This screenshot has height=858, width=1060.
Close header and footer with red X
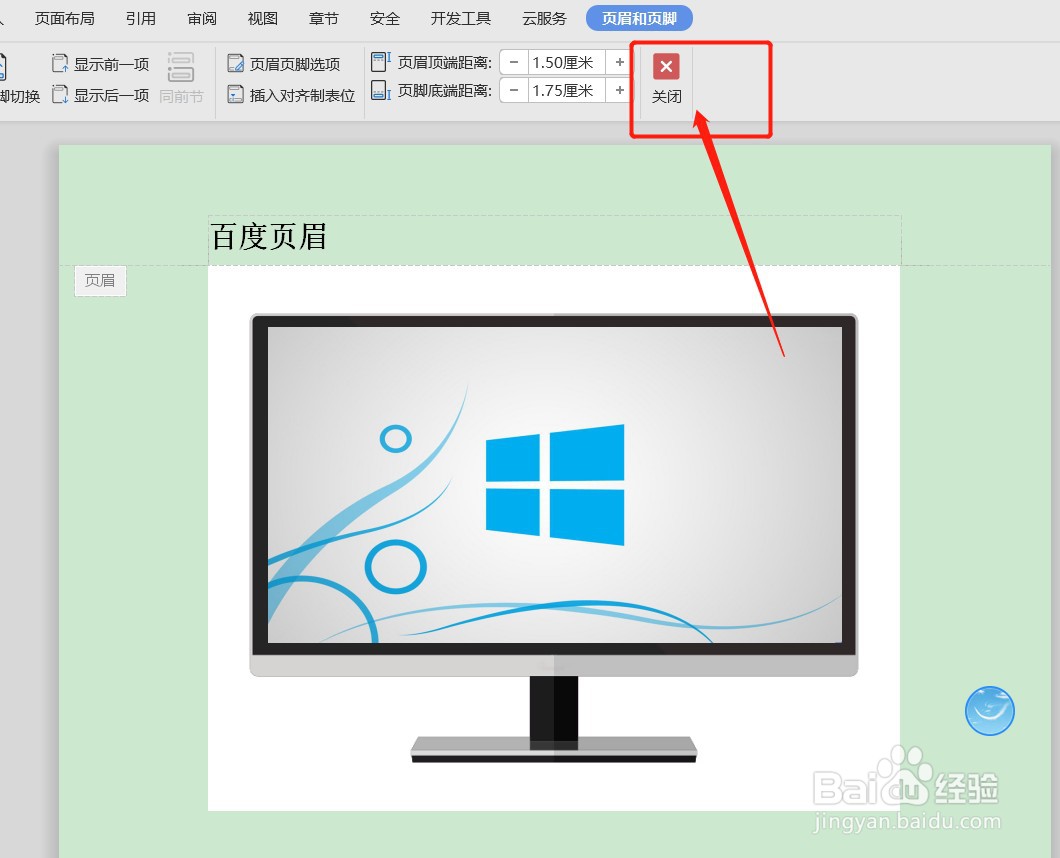pyautogui.click(x=666, y=66)
